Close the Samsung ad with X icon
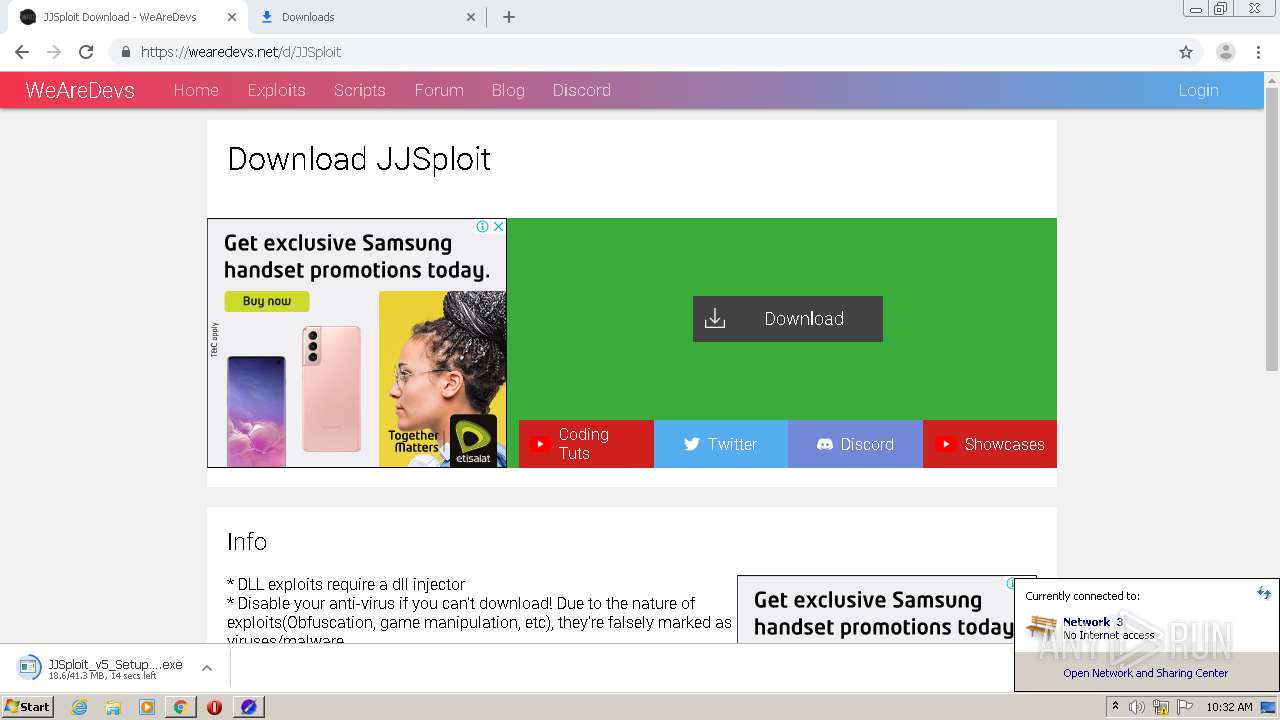 [x=498, y=227]
